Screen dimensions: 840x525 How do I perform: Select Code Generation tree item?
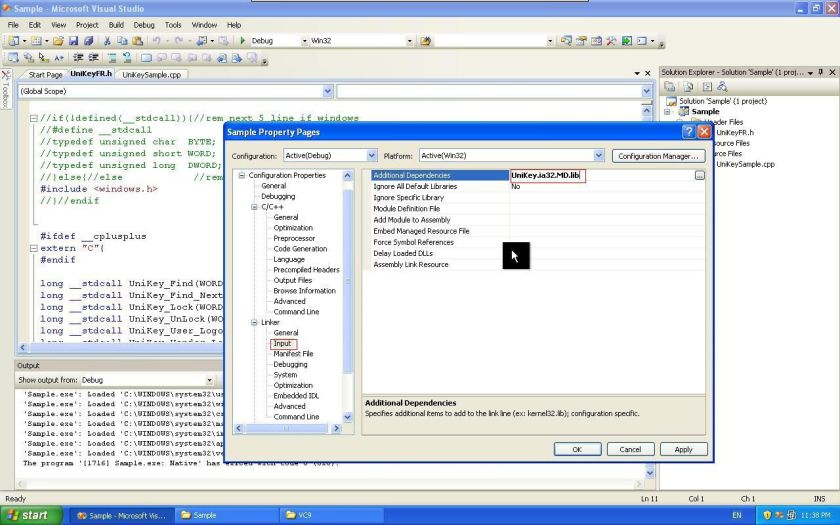click(x=300, y=249)
